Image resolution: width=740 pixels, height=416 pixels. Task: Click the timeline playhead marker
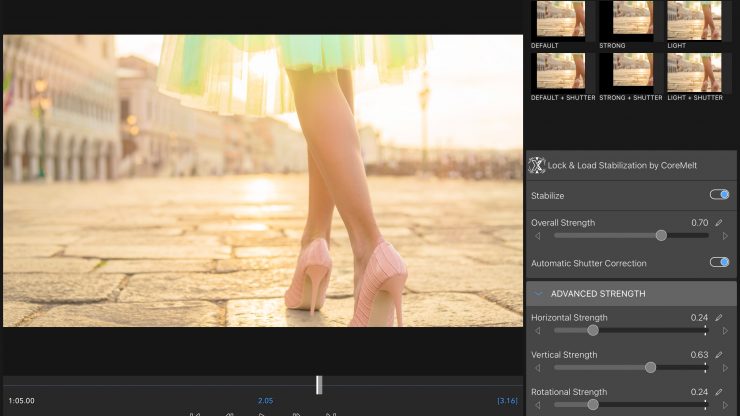click(x=319, y=385)
